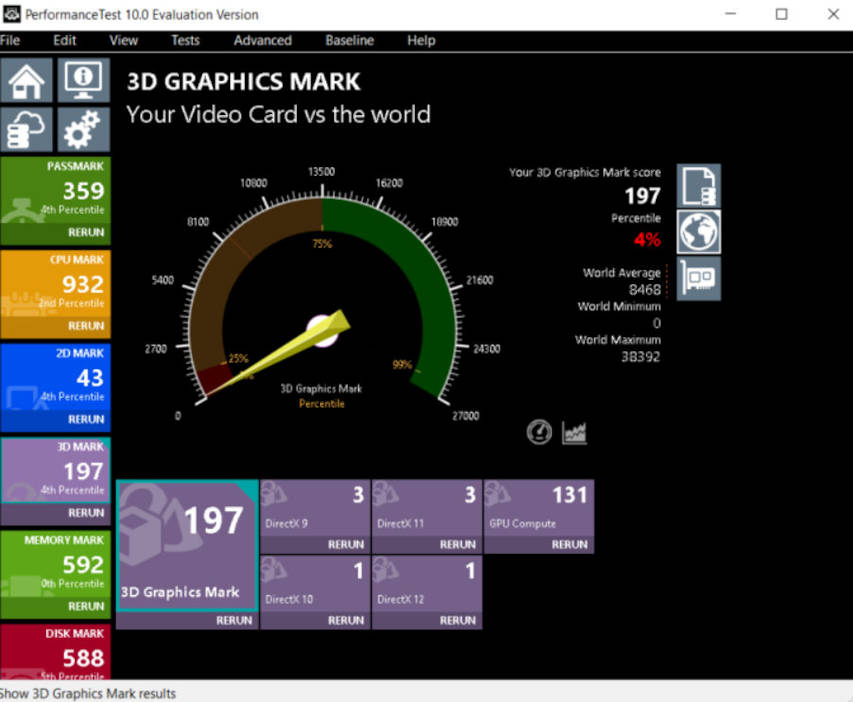The image size is (853, 702).
Task: Rerun the CPU Mark test
Action: click(x=86, y=326)
